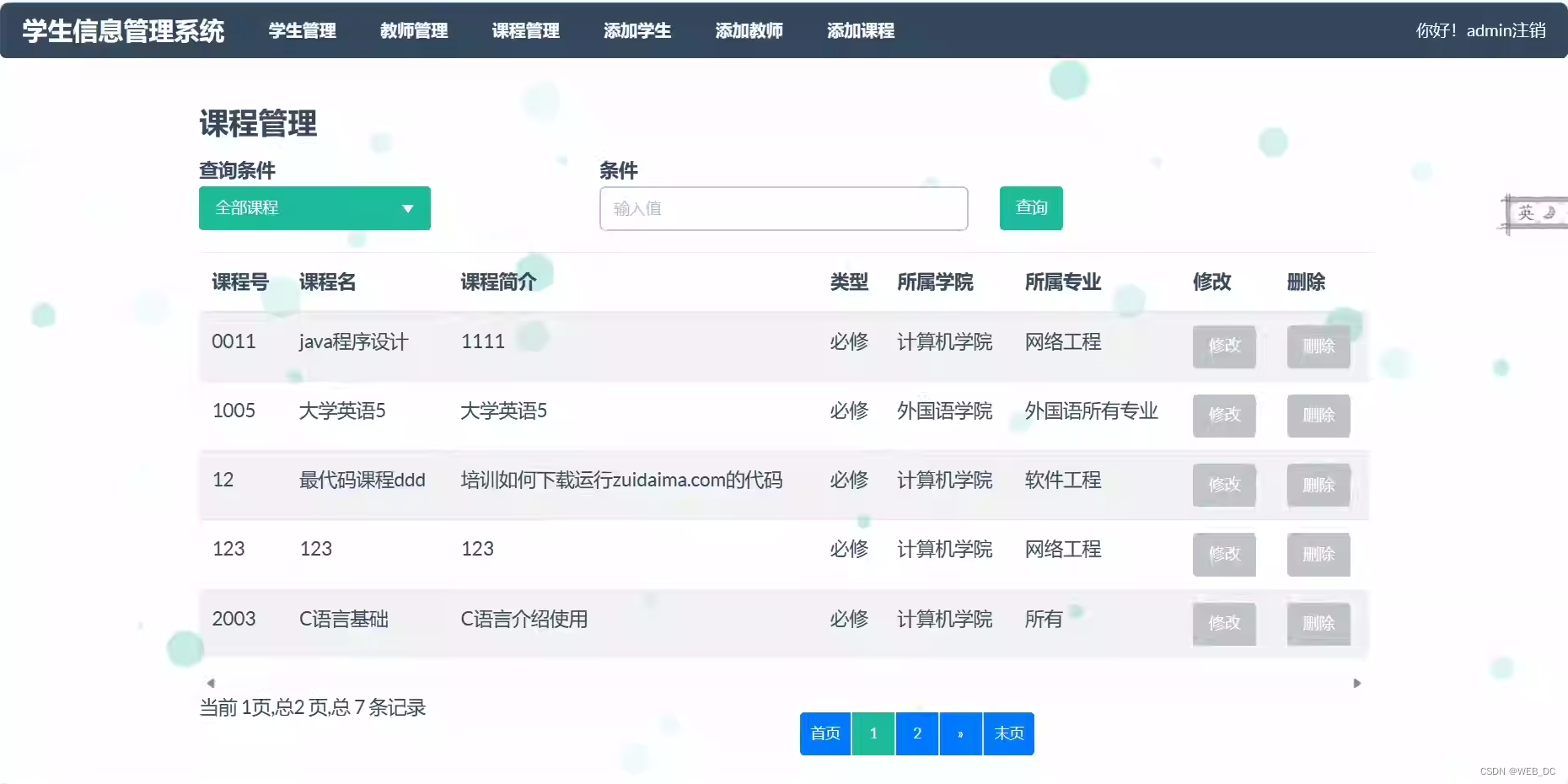Open the 学生管理 menu item
The width and height of the screenshot is (1568, 784).
(x=302, y=30)
